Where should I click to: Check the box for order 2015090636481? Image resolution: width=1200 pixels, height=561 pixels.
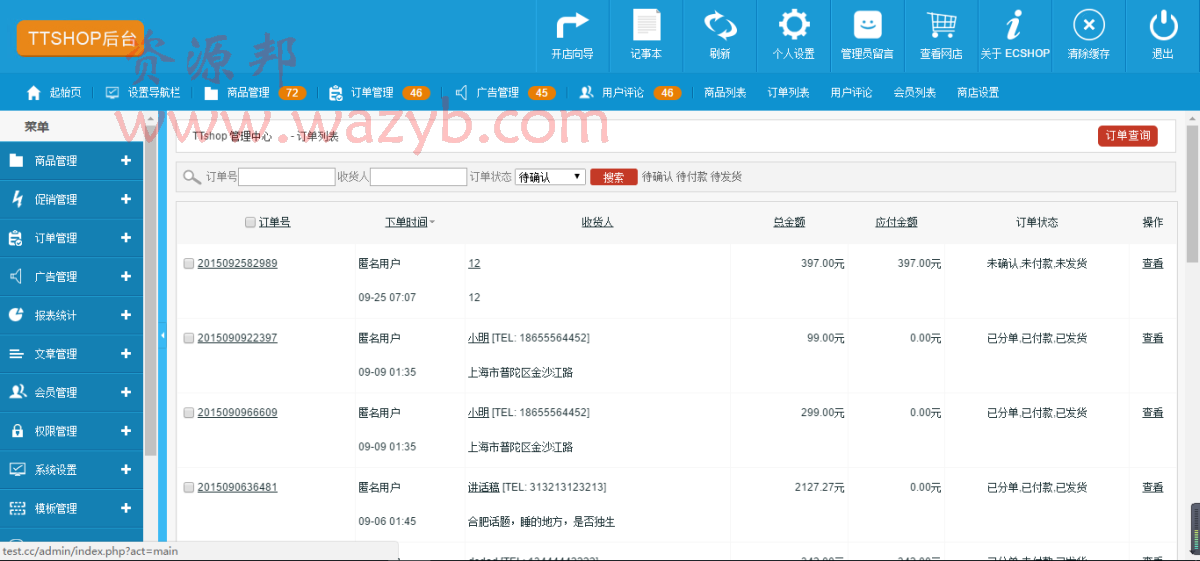(189, 487)
